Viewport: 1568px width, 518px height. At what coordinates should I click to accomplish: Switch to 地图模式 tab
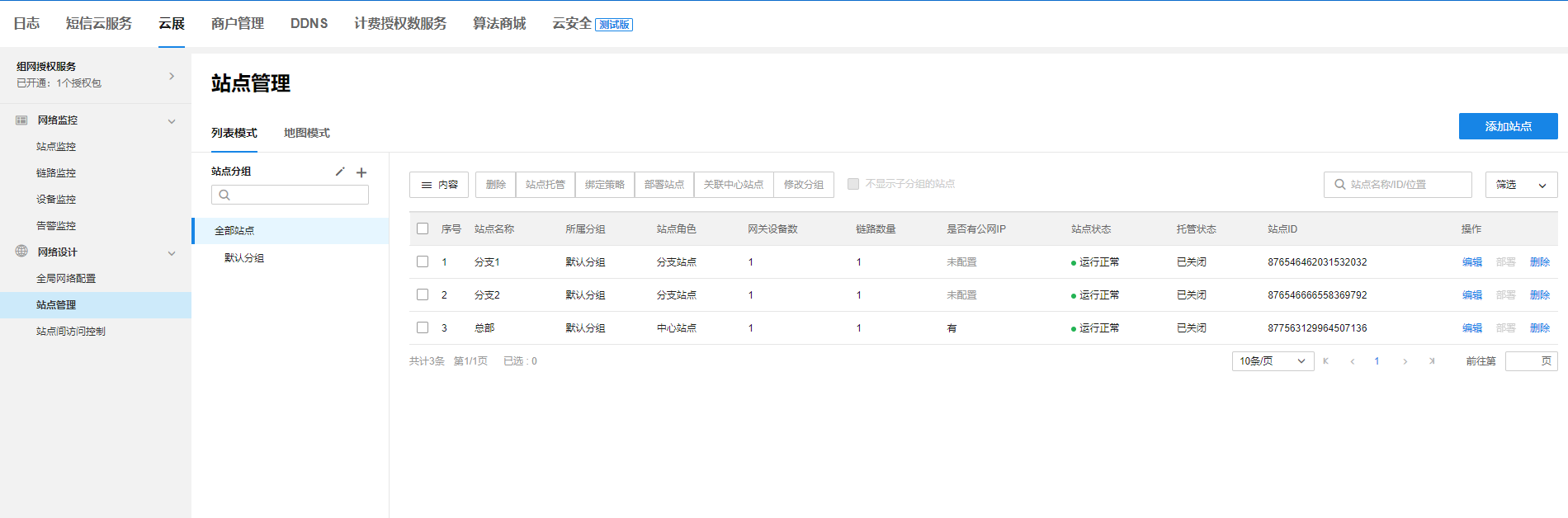[307, 133]
